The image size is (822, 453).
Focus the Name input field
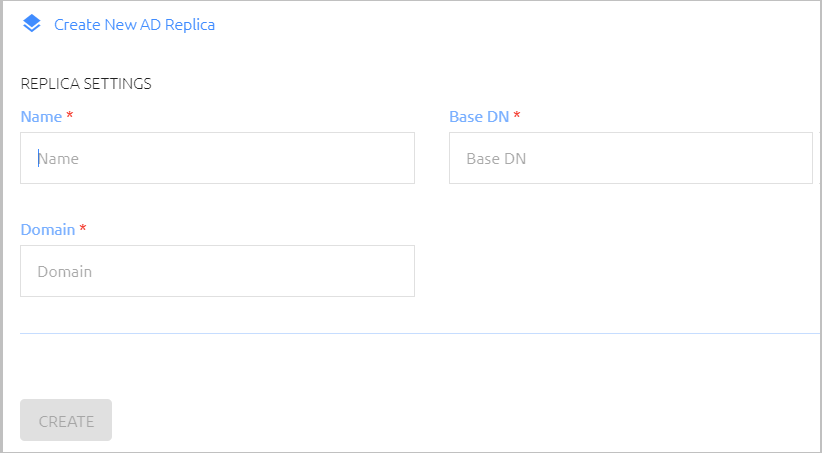pyautogui.click(x=218, y=158)
